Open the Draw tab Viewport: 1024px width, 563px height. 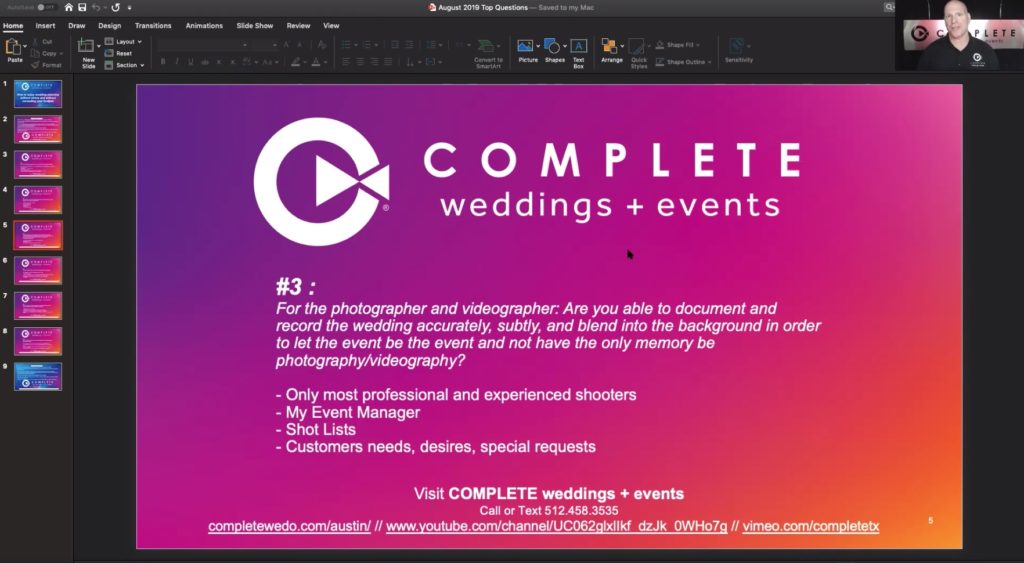[x=76, y=26]
